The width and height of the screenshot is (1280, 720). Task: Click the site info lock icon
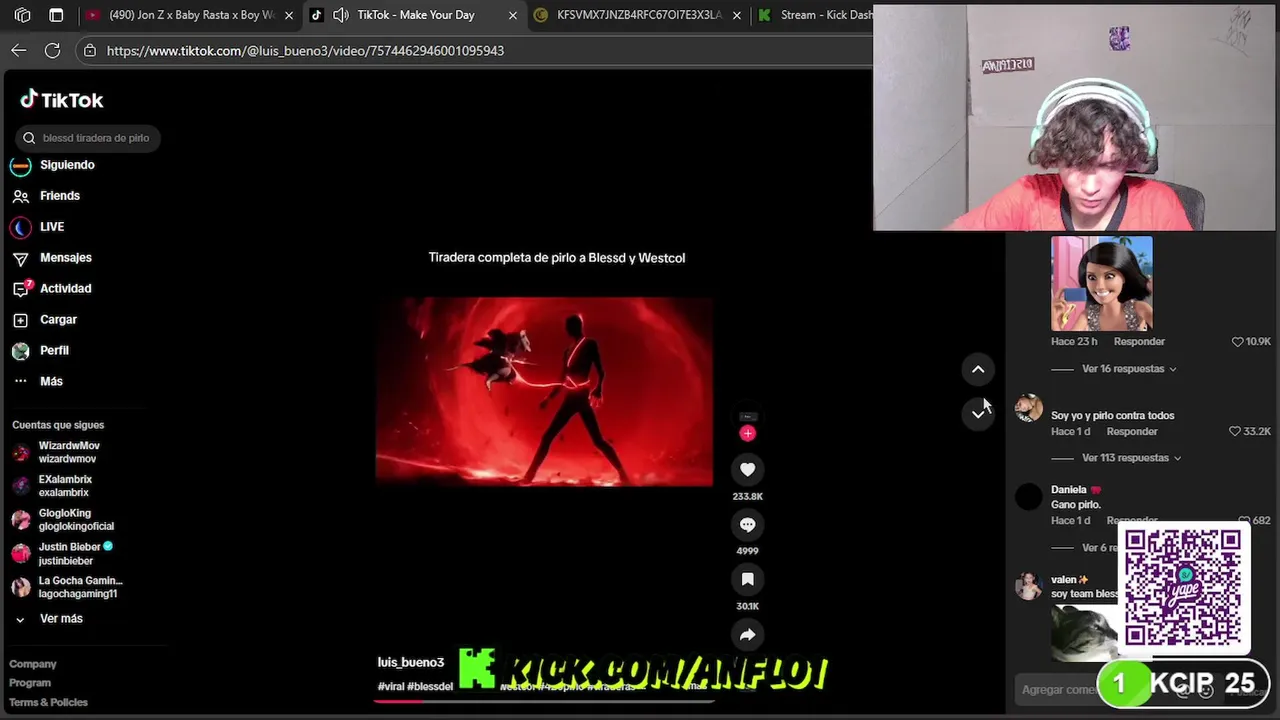click(90, 50)
